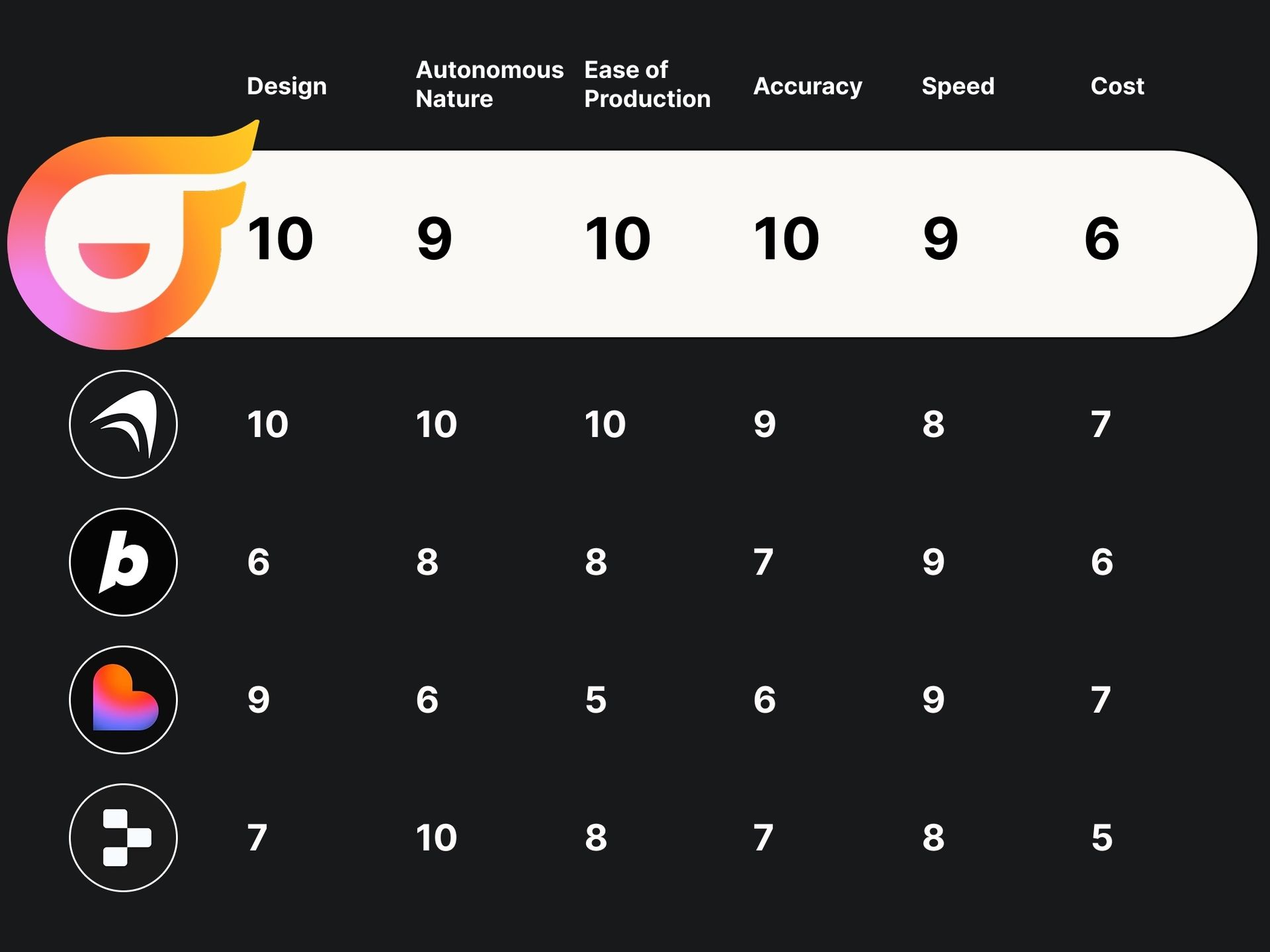
Task: Click the heart row's Ease of Production 5
Action: pos(595,699)
